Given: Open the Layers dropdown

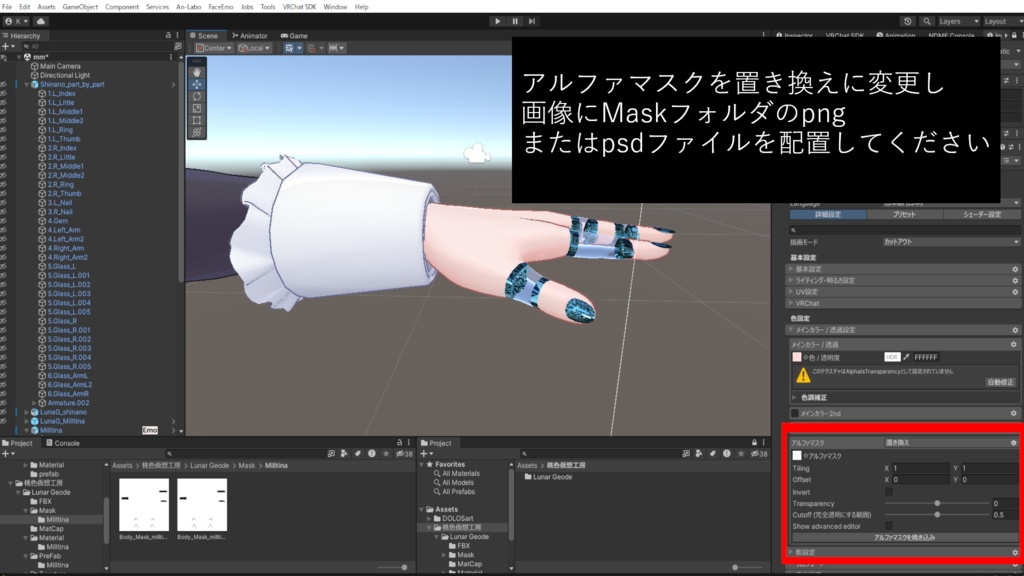Looking at the screenshot, I should coord(958,22).
